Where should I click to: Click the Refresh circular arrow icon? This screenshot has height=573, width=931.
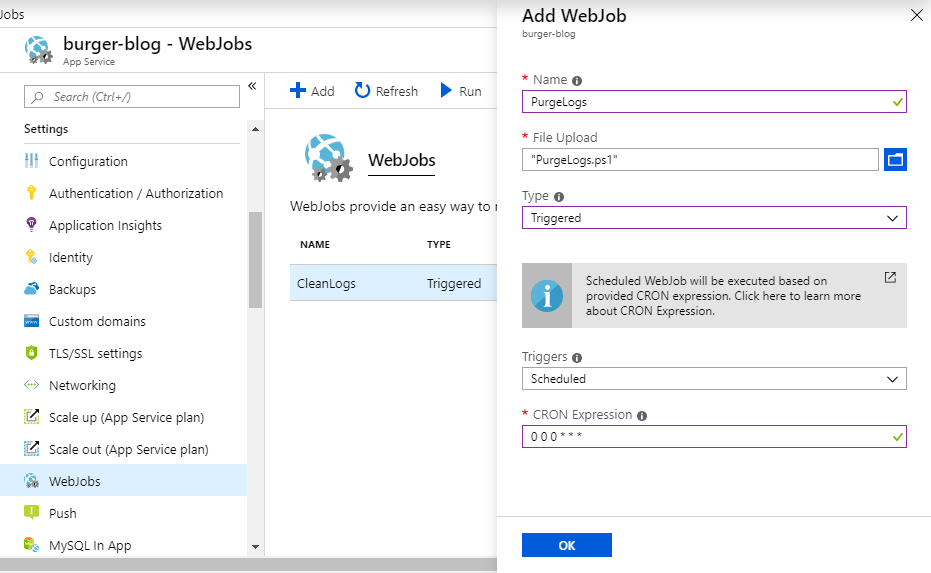362,90
